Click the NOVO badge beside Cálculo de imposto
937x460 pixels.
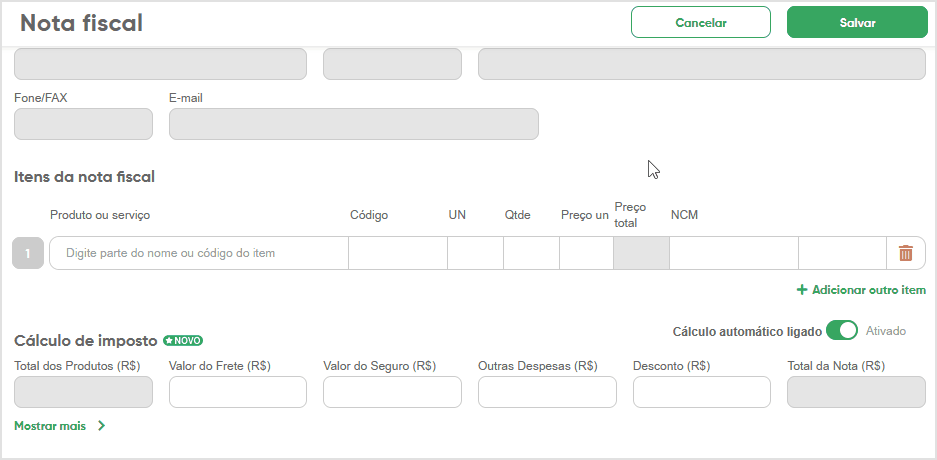183,341
